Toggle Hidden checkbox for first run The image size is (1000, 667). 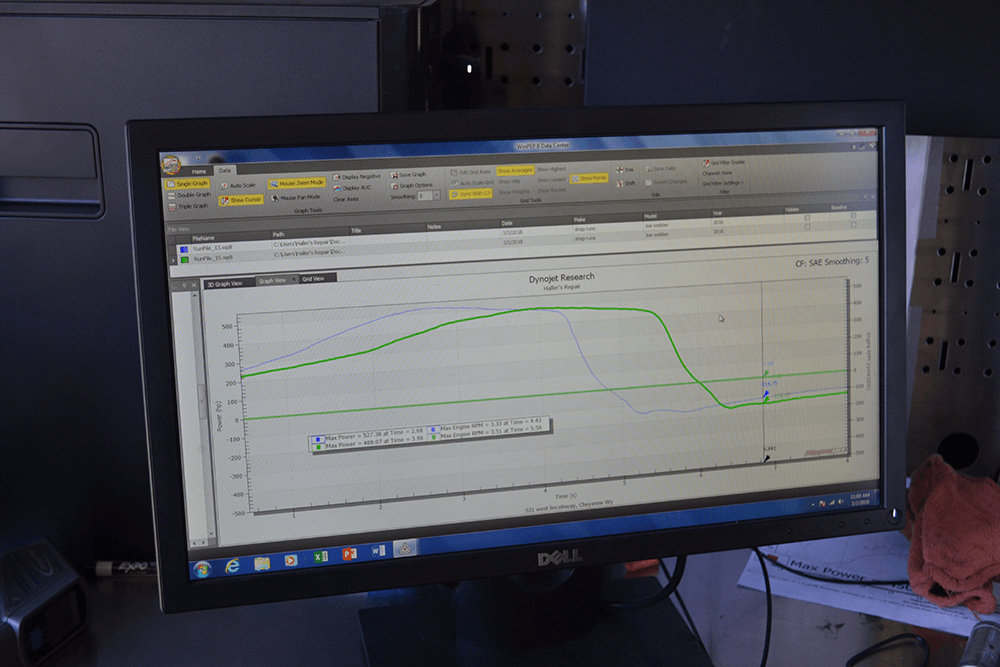pyautogui.click(x=807, y=218)
